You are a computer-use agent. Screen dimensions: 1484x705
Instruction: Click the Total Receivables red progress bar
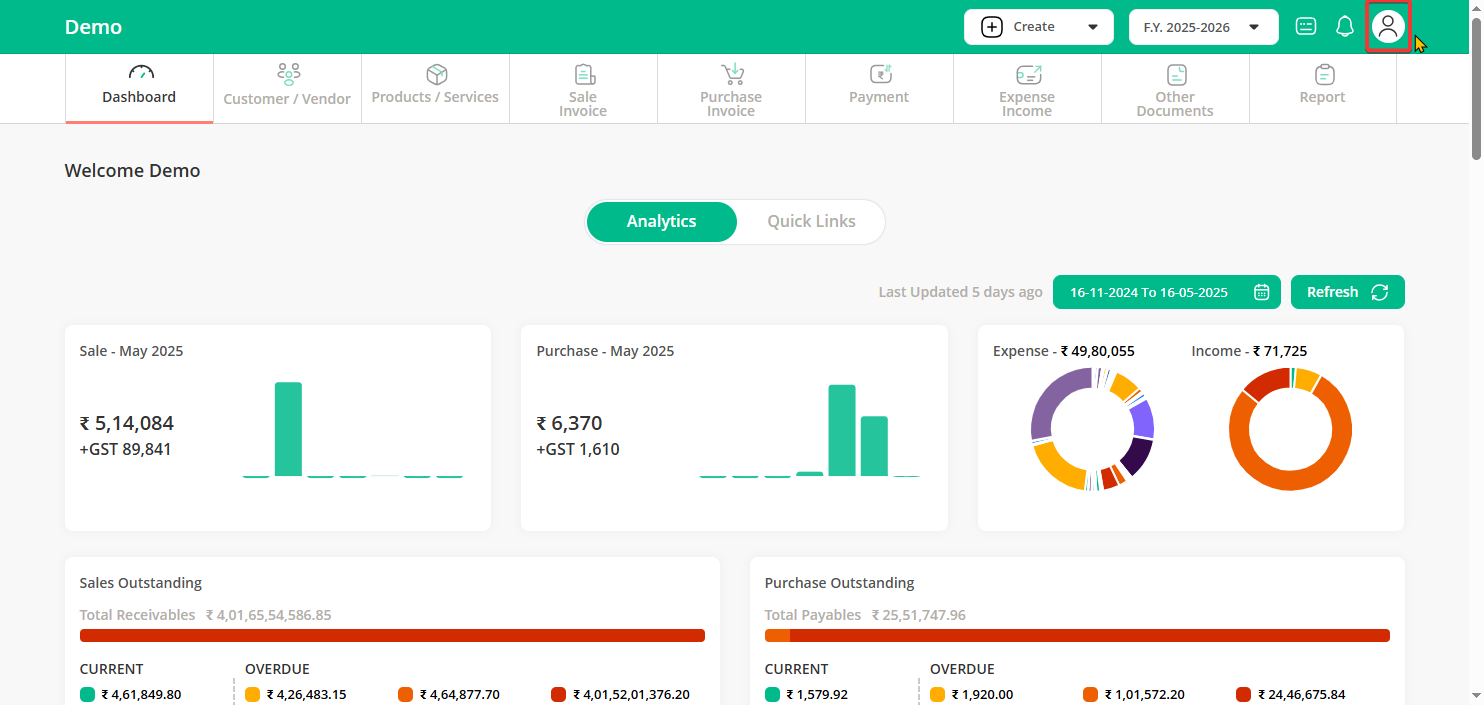tap(392, 635)
